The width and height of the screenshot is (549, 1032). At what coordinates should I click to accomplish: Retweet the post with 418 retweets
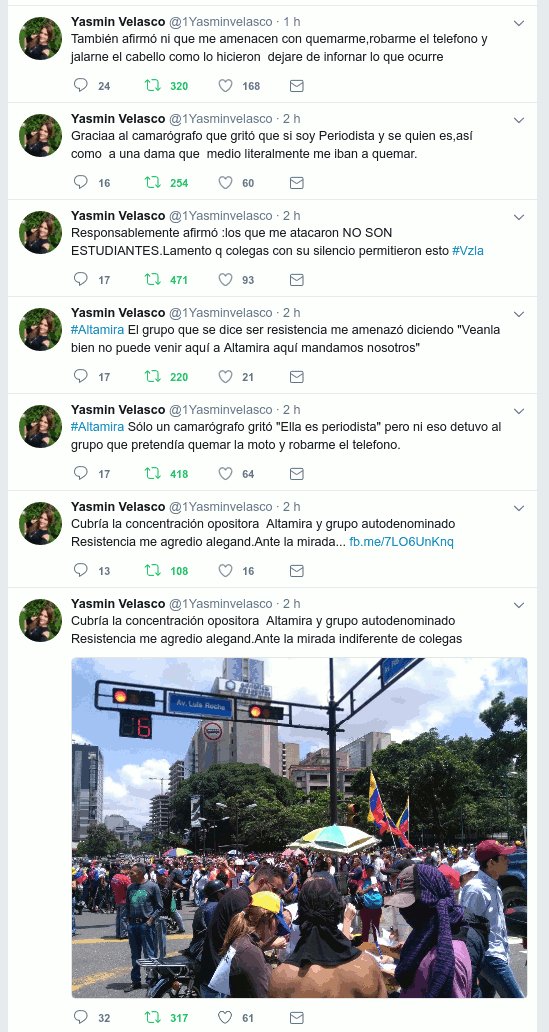(x=153, y=473)
